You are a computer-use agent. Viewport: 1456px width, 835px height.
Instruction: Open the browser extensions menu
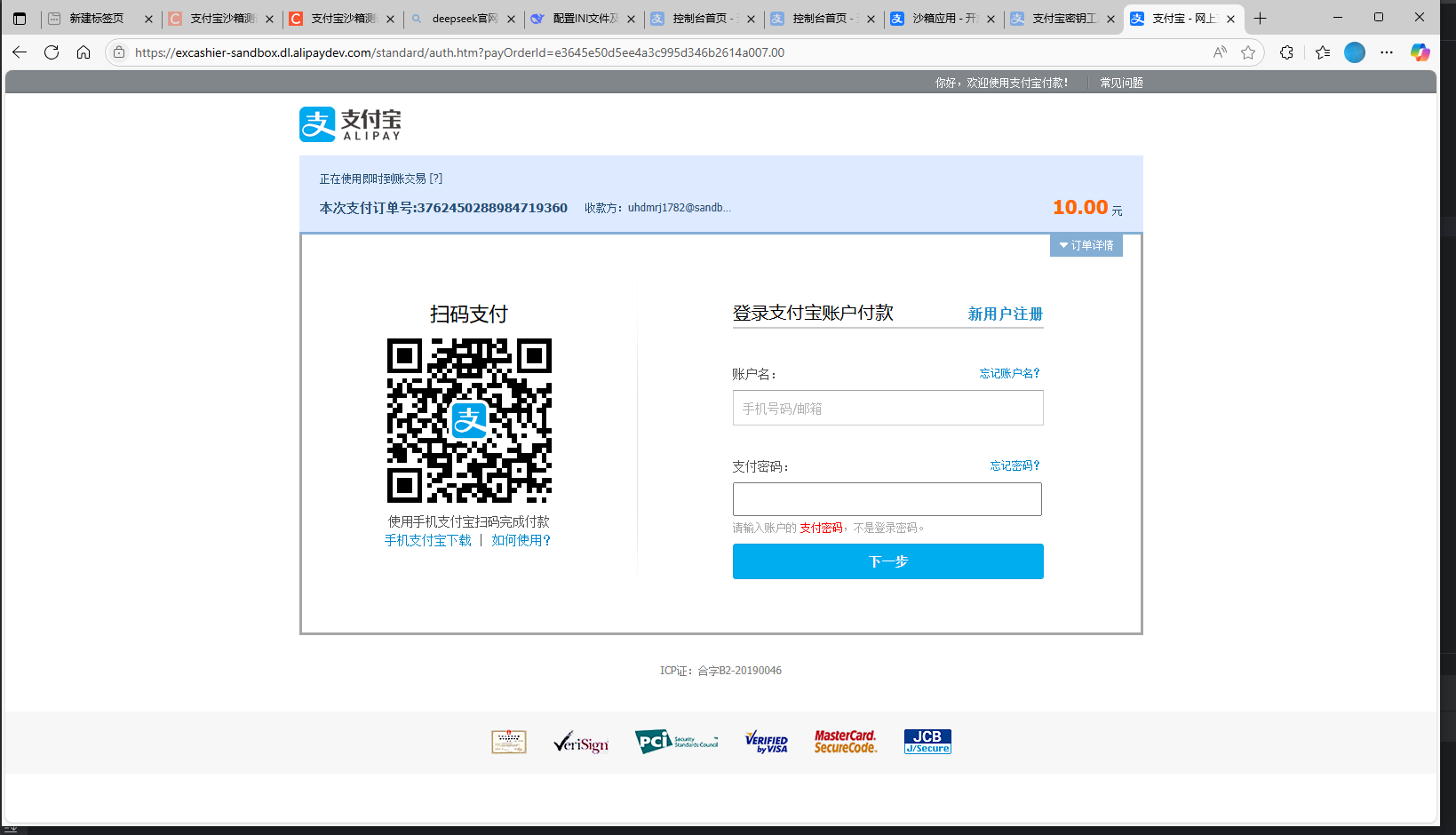(x=1286, y=52)
